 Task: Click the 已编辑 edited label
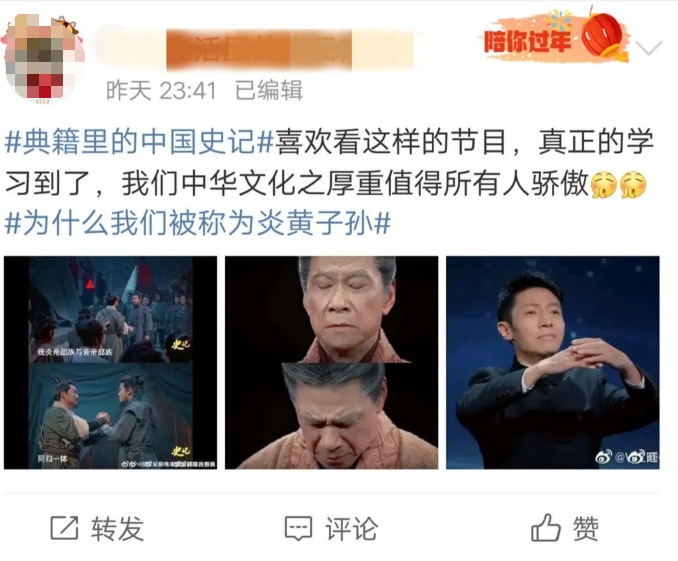coord(269,91)
